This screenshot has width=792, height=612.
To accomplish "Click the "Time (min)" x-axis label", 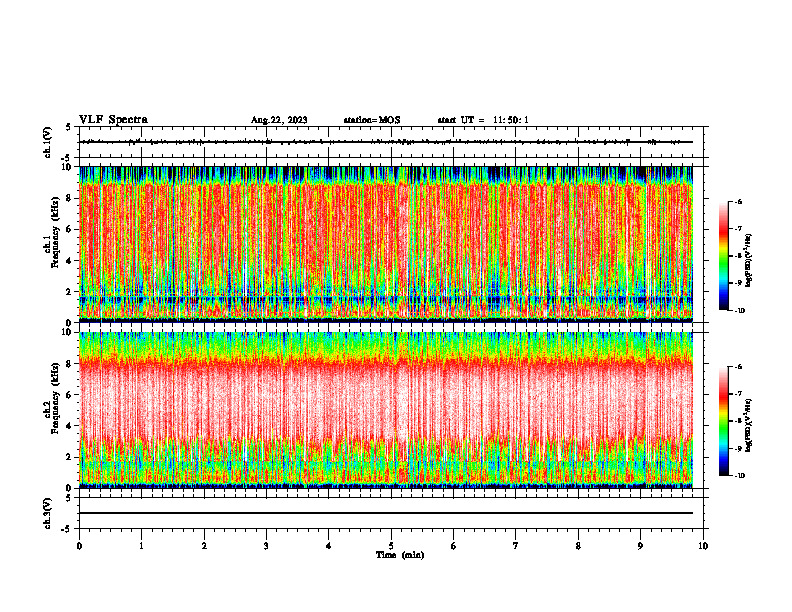I will (400, 555).
